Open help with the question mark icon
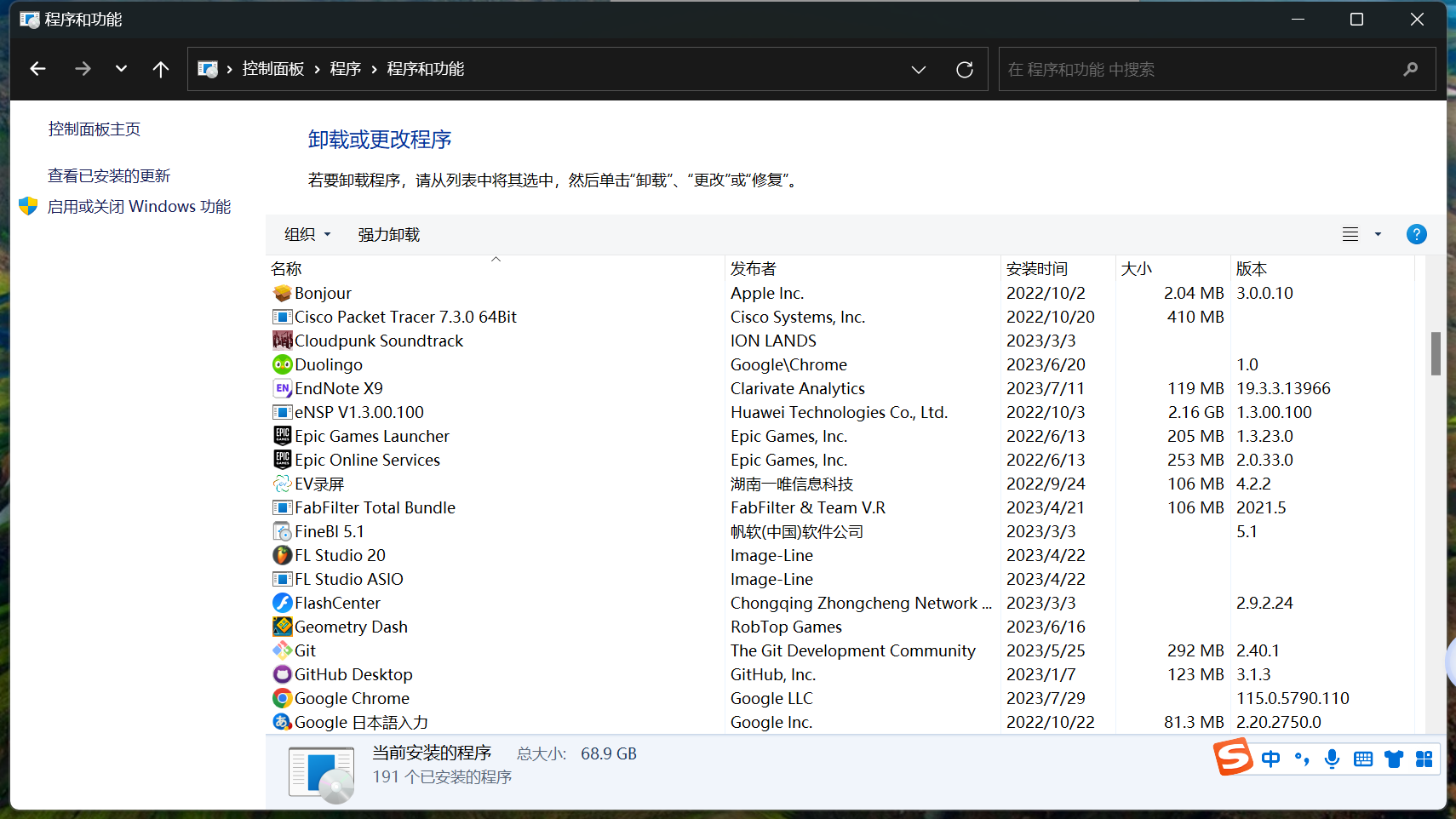This screenshot has height=819, width=1456. (1417, 234)
